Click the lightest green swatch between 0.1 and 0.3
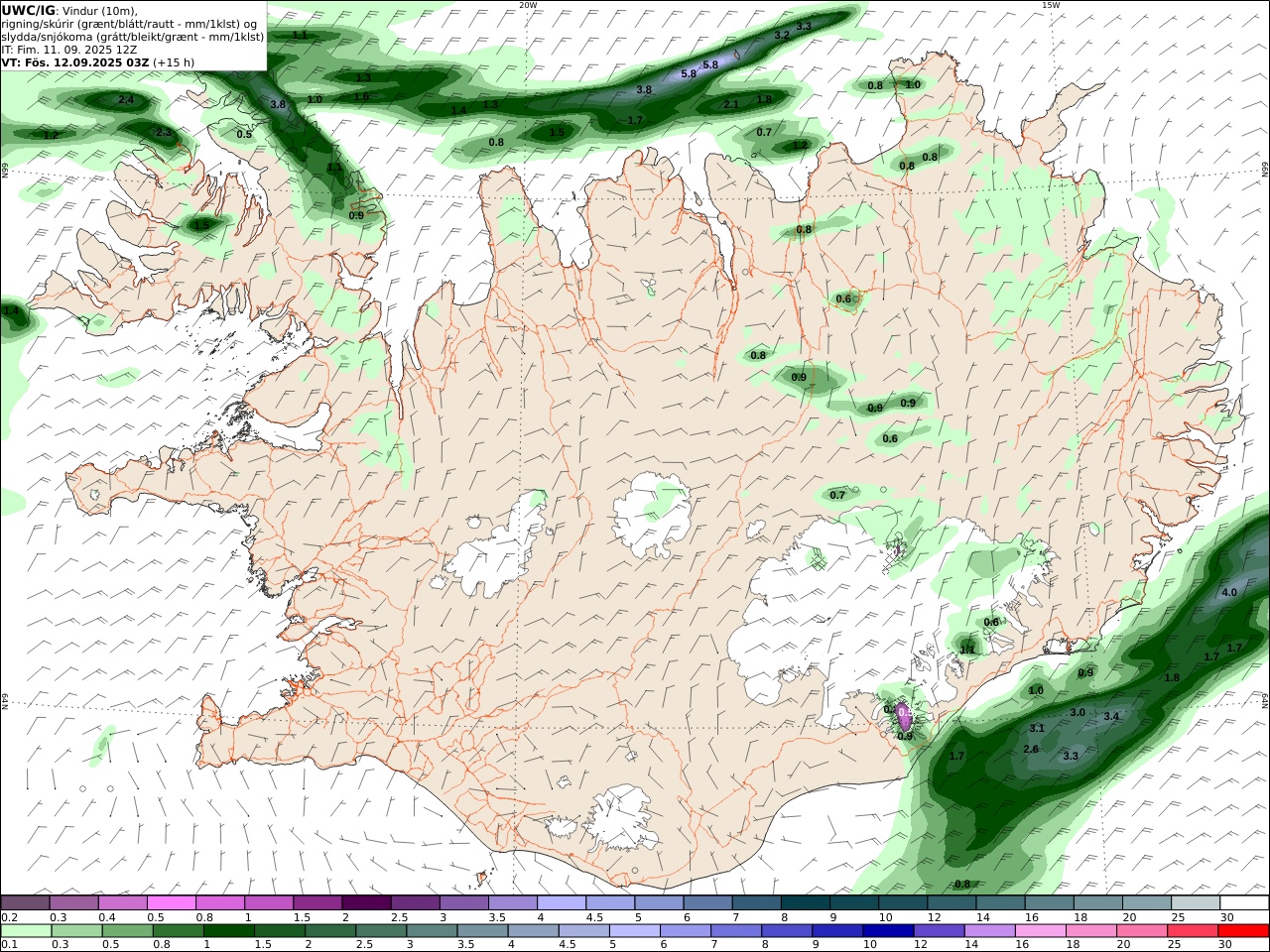This screenshot has height=952, width=1270. pyautogui.click(x=28, y=931)
